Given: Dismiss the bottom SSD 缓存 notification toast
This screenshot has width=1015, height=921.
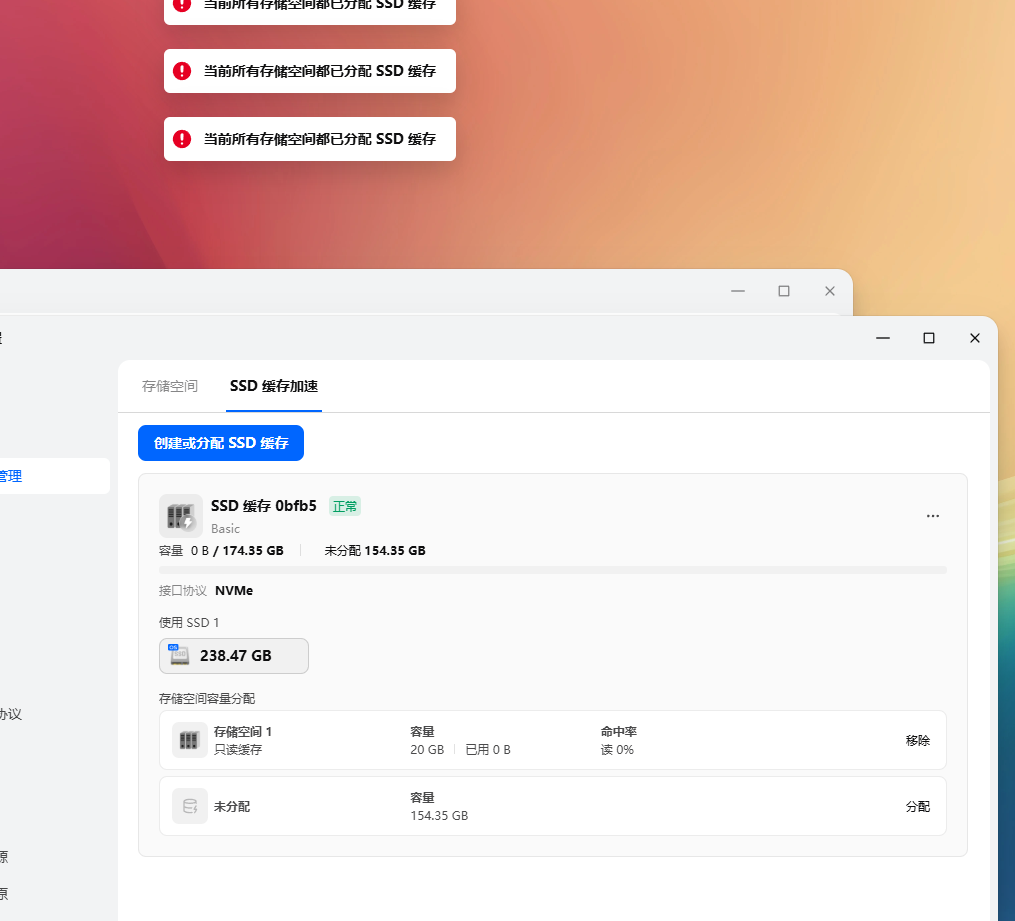Looking at the screenshot, I should [x=309, y=139].
